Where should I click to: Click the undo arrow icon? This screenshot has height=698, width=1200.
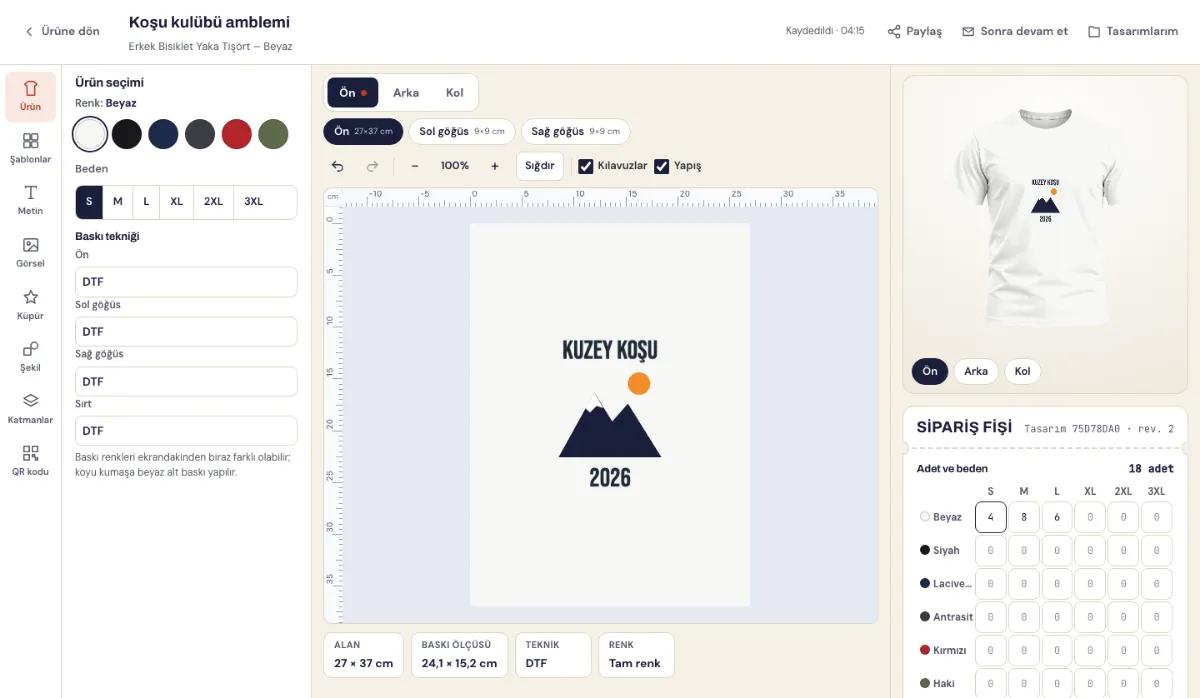click(x=338, y=166)
